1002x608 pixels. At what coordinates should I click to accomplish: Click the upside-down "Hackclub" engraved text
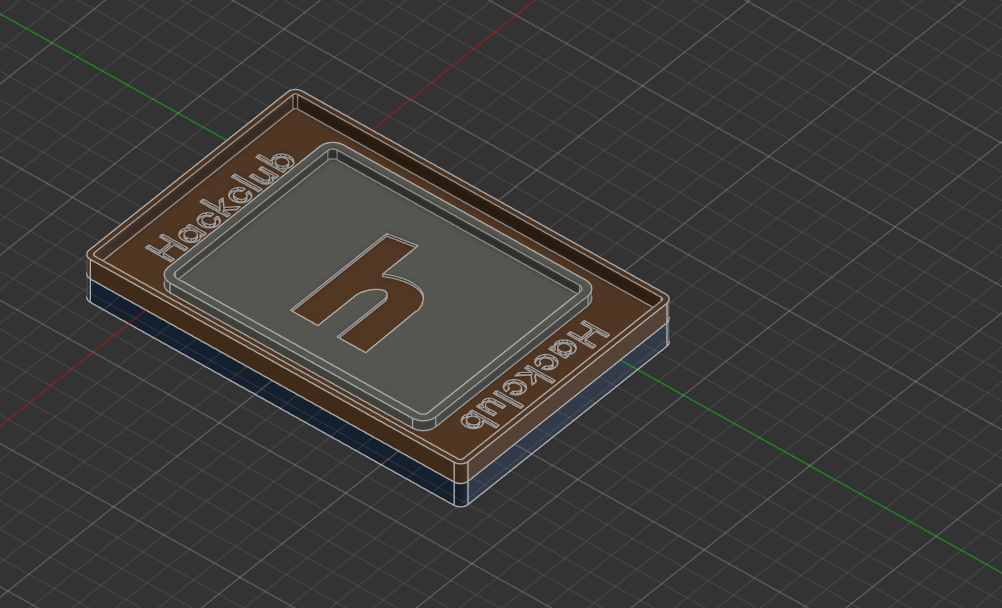point(534,376)
